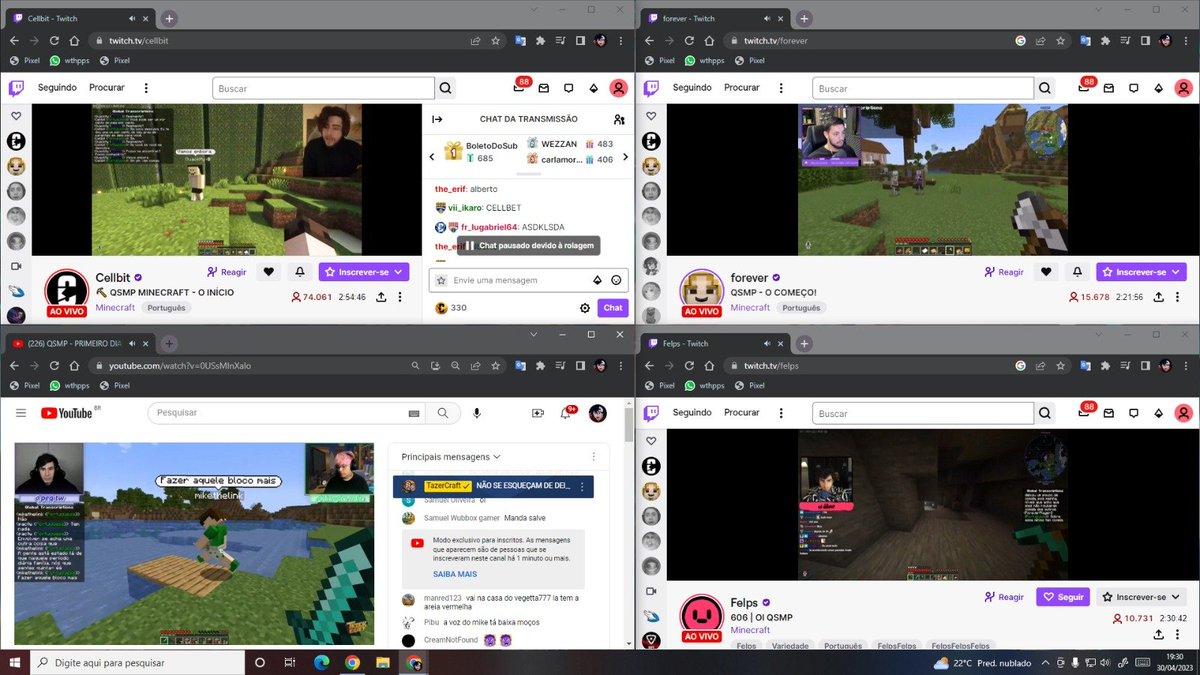Open chat settings gear in Cellbit window

pyautogui.click(x=585, y=308)
